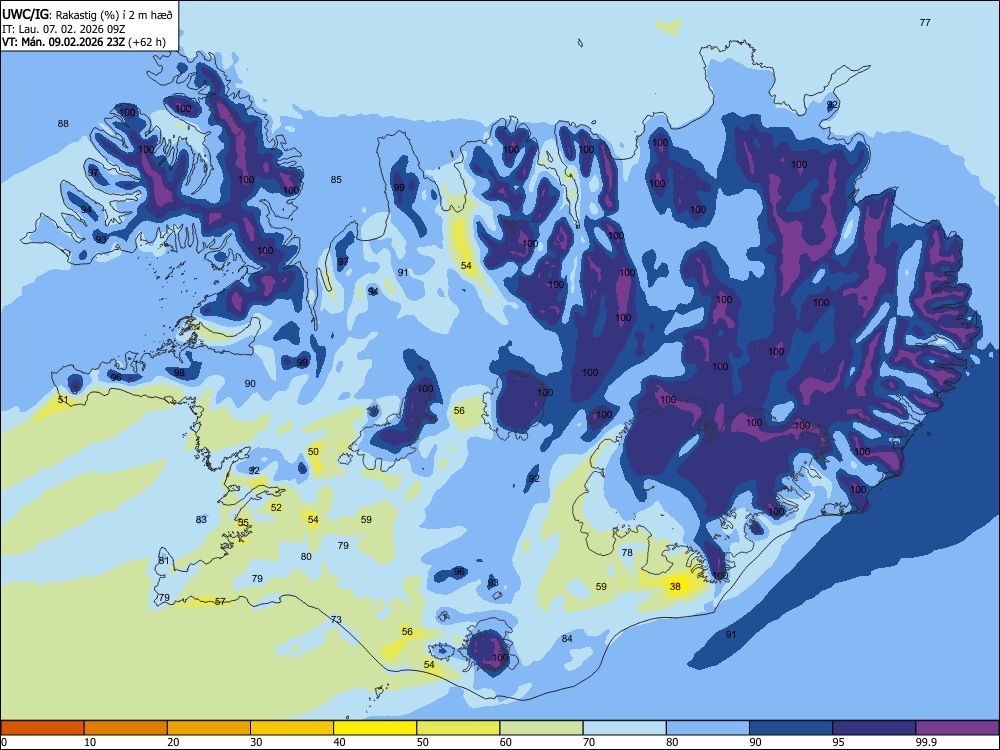Pick the bright yellow 40–50 legend swatch
The height and width of the screenshot is (750, 1000).
pos(375,728)
